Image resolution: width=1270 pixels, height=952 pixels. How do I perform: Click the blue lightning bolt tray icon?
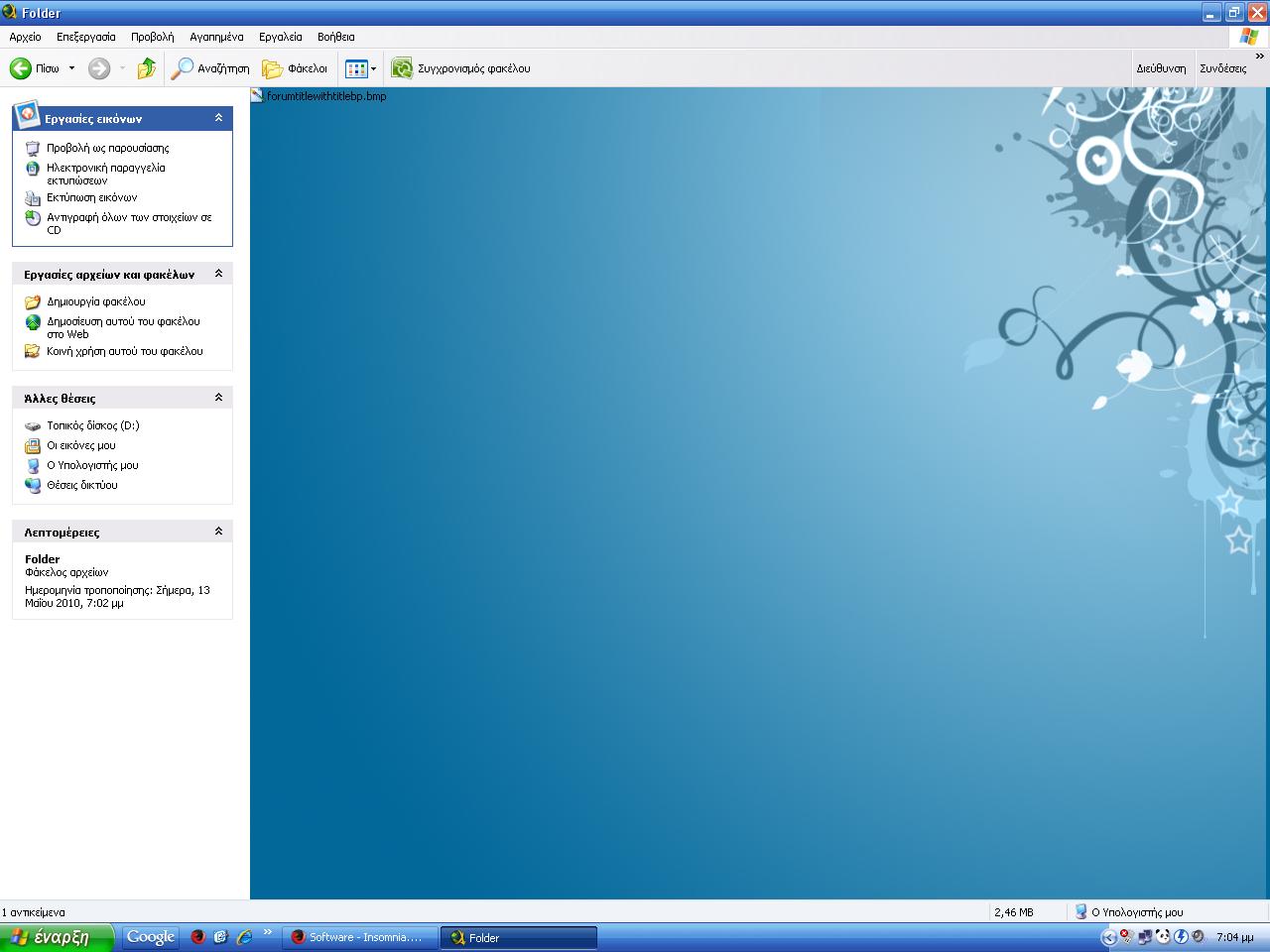pos(1181,936)
